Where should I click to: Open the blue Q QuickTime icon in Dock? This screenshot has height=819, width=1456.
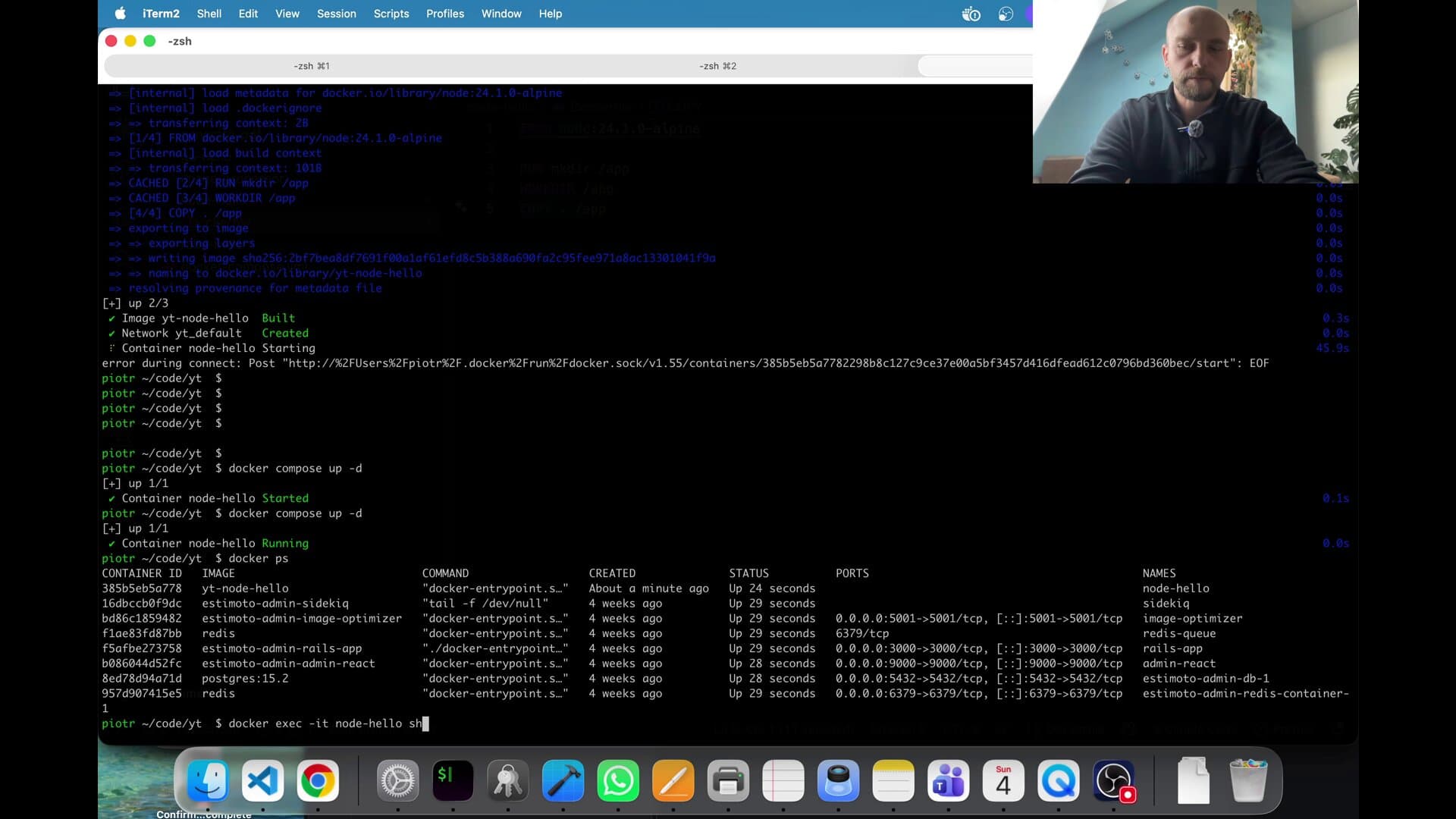tap(1058, 780)
